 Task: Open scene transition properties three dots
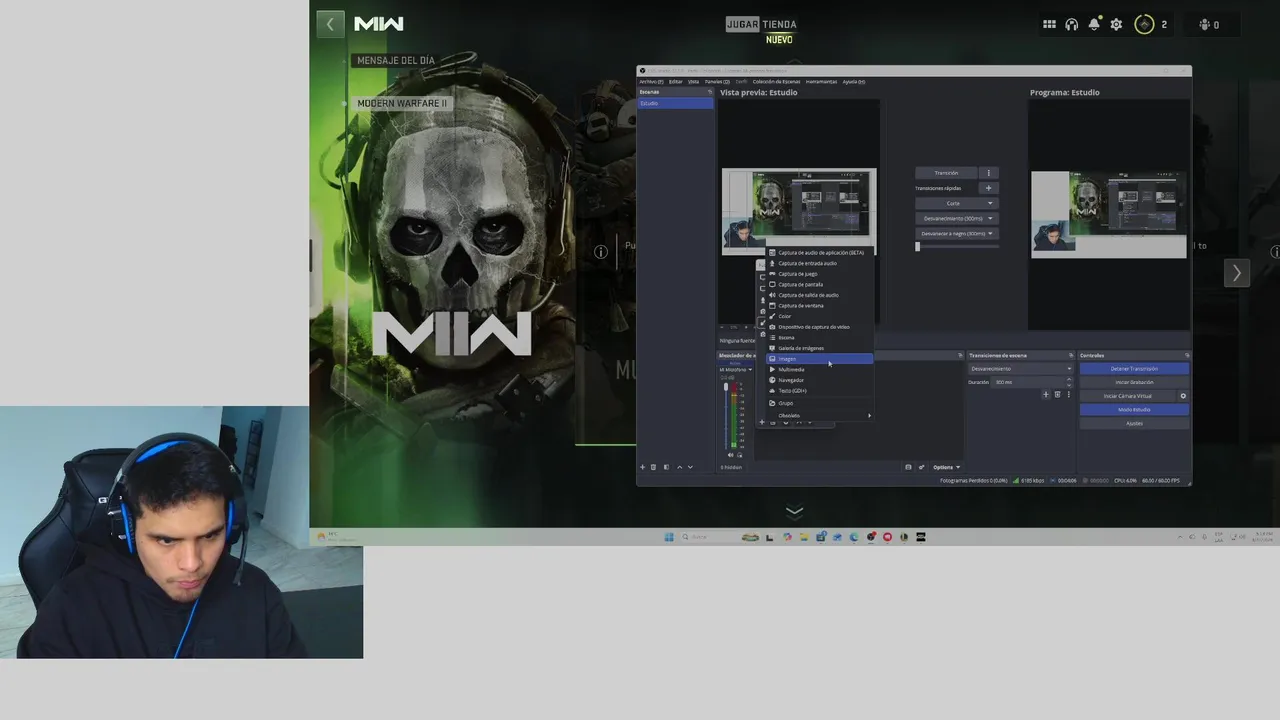pos(1068,395)
